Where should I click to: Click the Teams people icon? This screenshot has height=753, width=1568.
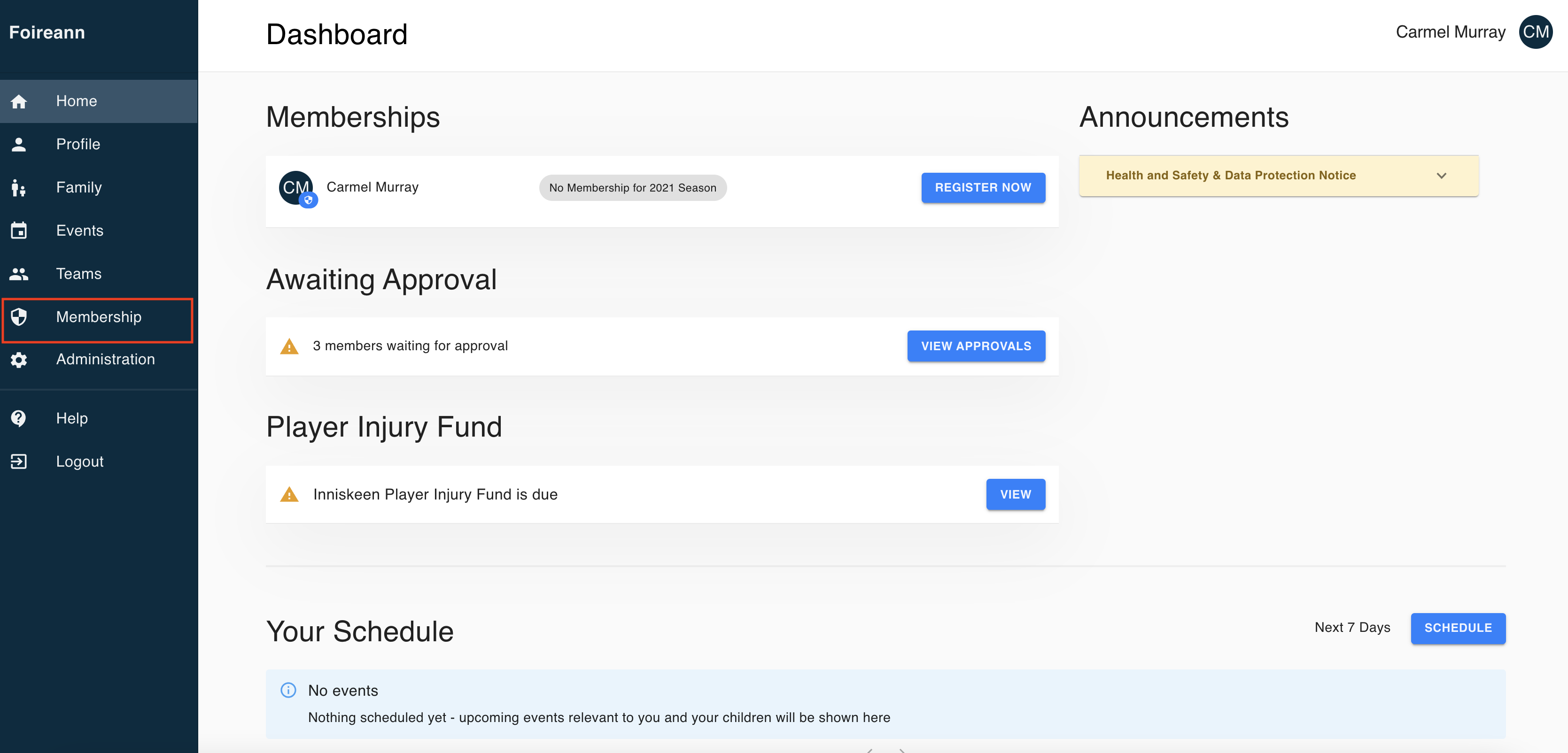[x=19, y=274]
